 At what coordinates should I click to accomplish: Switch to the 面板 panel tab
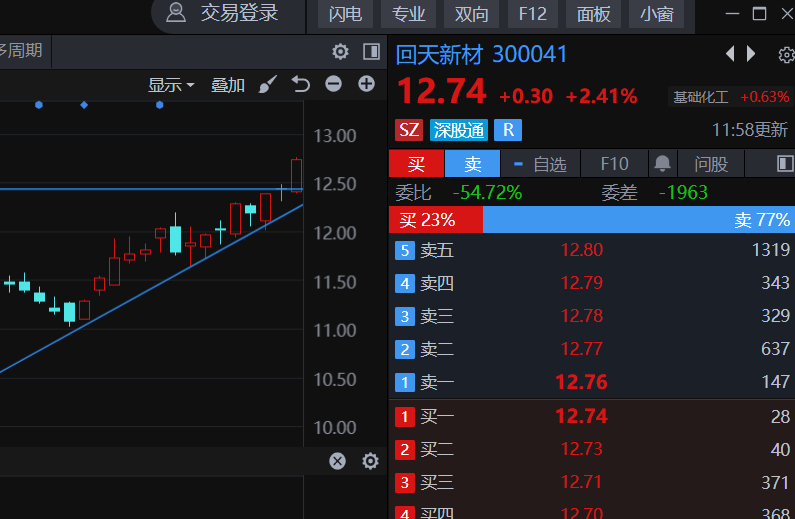pos(594,14)
